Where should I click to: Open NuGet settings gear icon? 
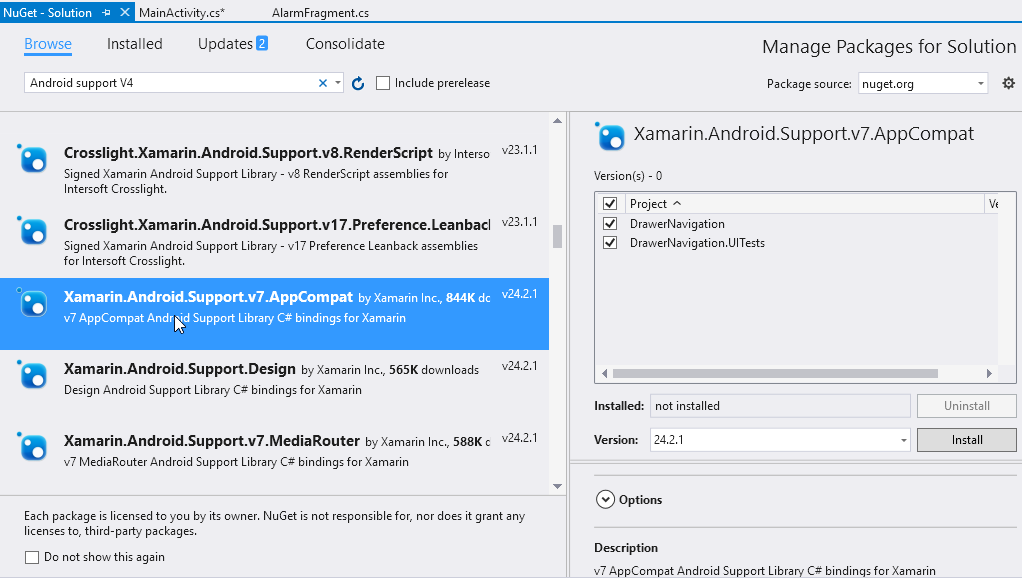pos(1008,83)
